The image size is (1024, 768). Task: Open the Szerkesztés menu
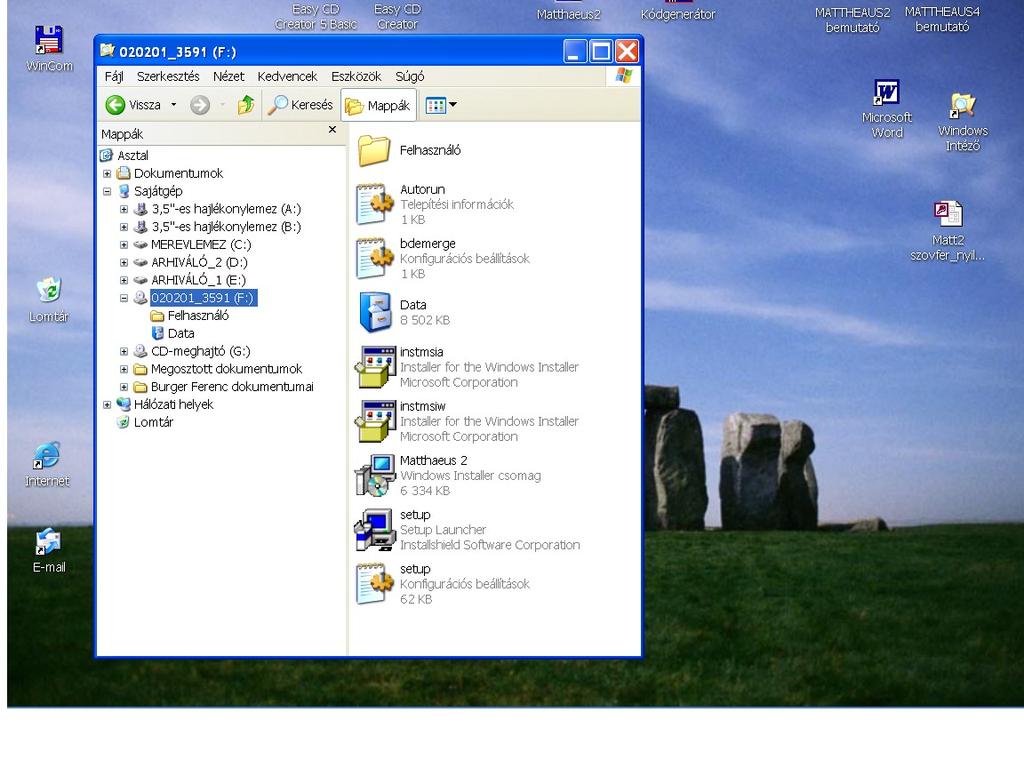(168, 76)
